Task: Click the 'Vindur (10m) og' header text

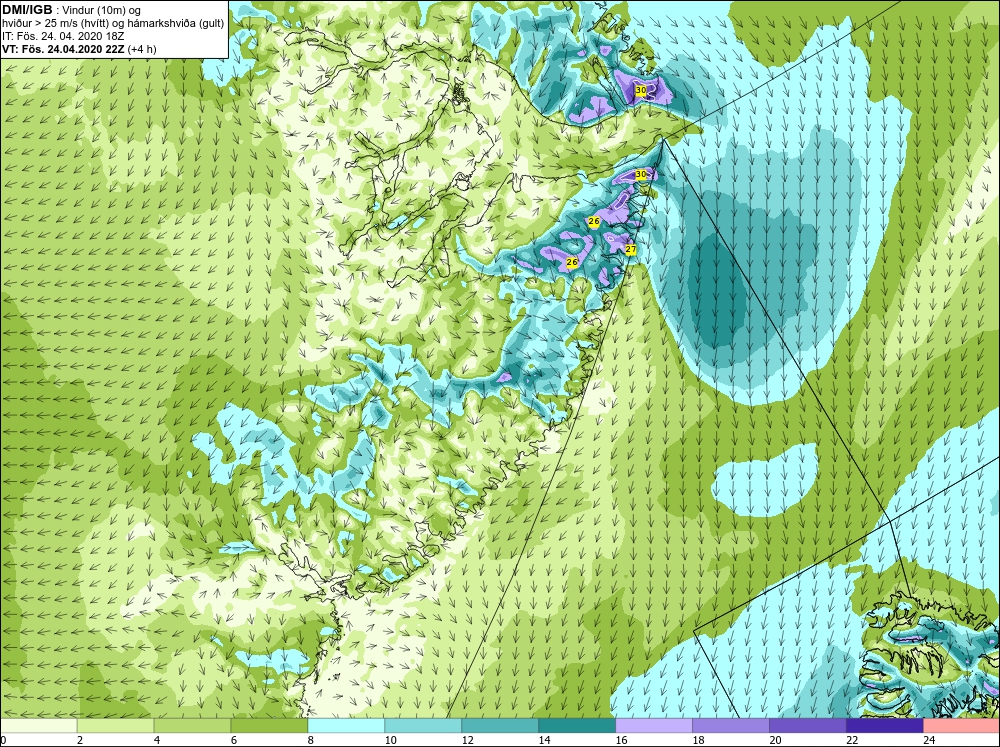Action: click(100, 10)
